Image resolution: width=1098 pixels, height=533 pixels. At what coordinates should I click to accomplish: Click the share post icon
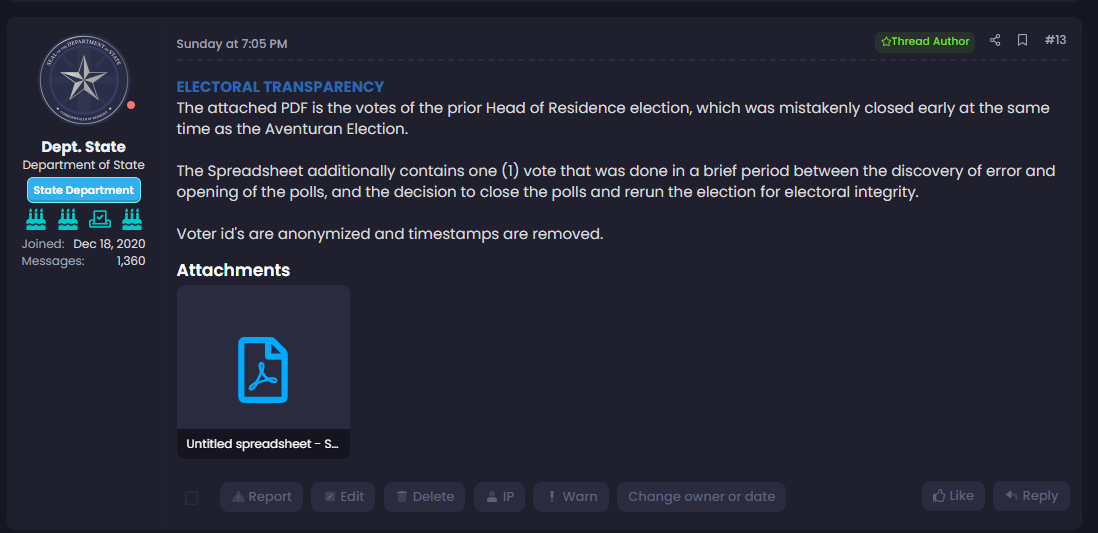coord(994,41)
